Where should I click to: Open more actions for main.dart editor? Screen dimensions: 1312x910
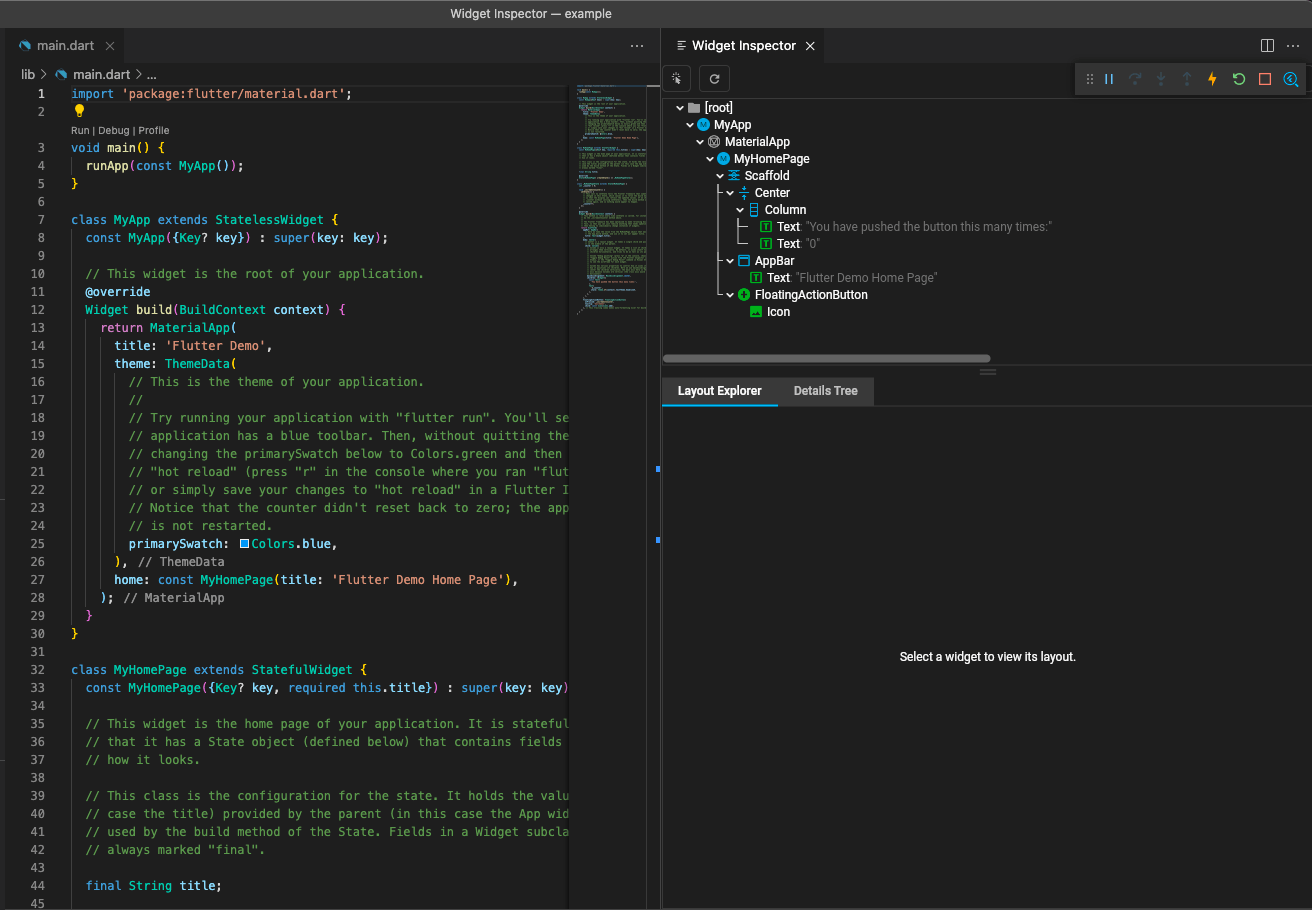[637, 46]
